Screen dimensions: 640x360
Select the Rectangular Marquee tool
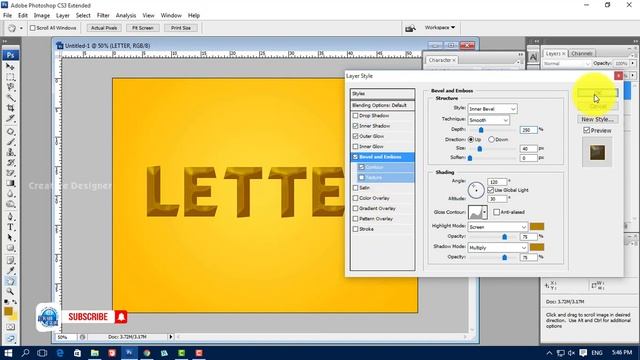tap(11, 76)
